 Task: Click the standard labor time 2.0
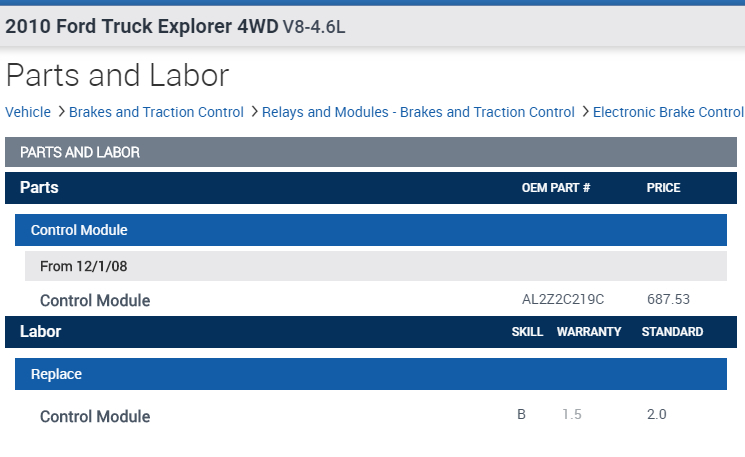tap(657, 415)
